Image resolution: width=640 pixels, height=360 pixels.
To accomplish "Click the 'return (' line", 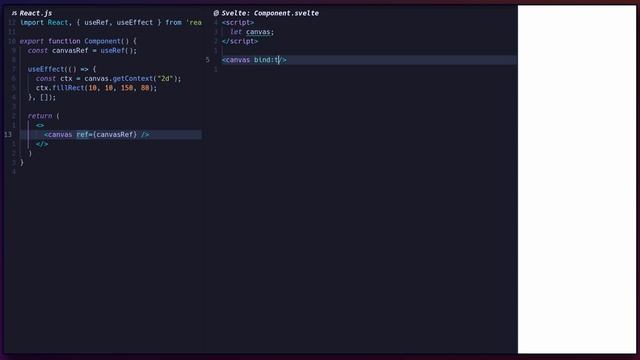I will point(43,116).
